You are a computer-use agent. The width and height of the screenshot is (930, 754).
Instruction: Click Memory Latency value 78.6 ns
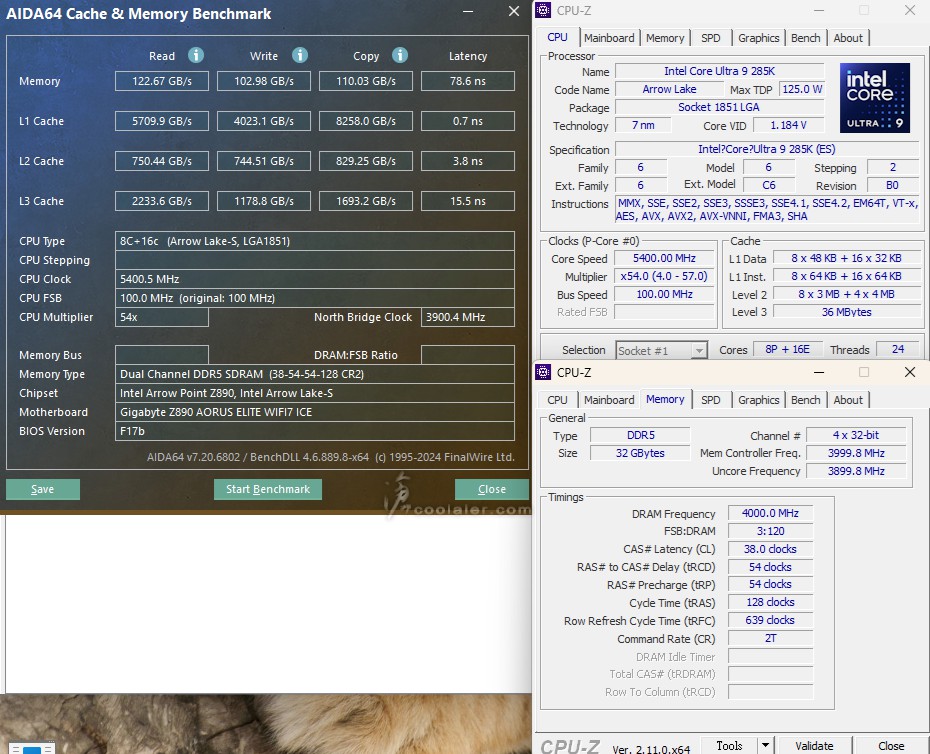tap(468, 81)
